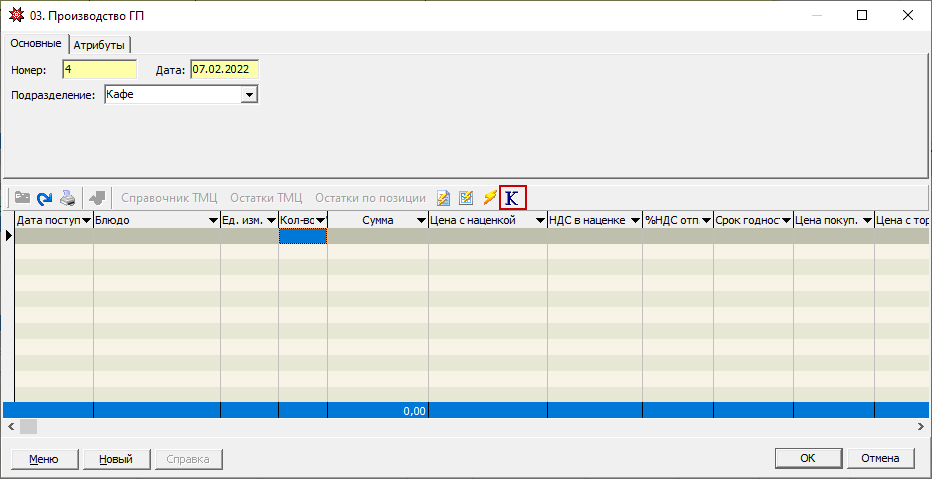The width and height of the screenshot is (932, 479).
Task: Open the Сумма column filter arrow
Action: click(420, 220)
